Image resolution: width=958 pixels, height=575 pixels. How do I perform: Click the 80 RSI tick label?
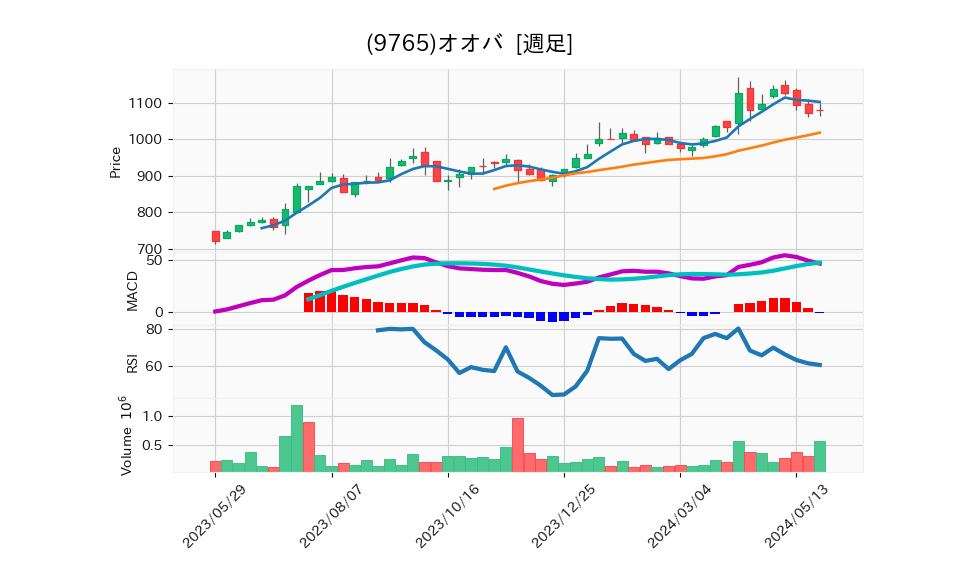click(x=155, y=329)
